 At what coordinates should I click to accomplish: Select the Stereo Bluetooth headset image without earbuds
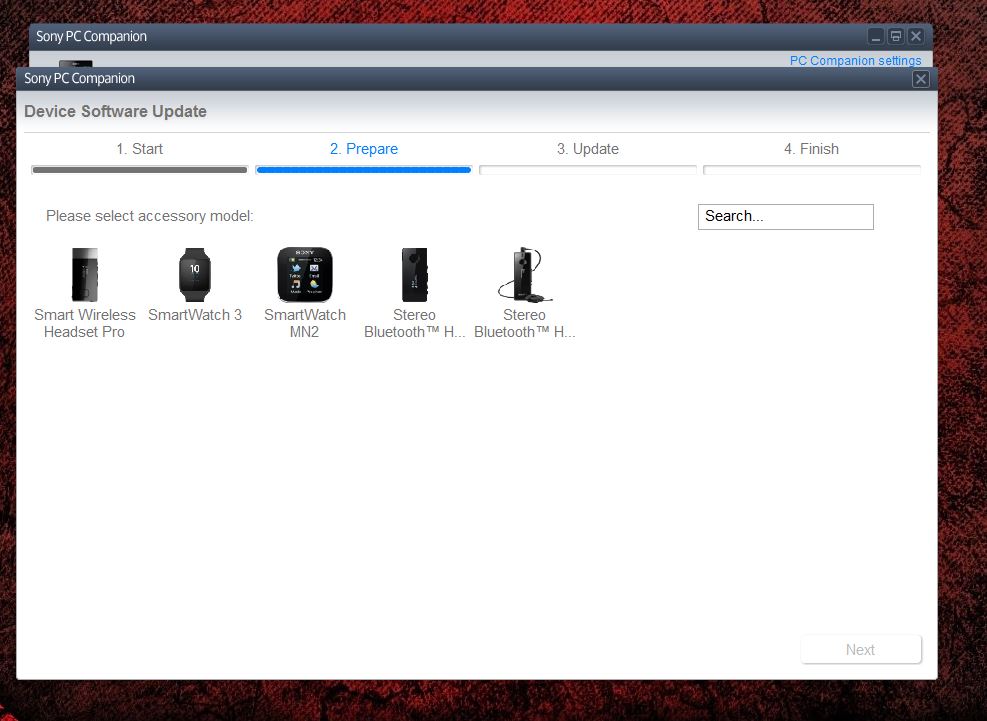pyautogui.click(x=414, y=274)
